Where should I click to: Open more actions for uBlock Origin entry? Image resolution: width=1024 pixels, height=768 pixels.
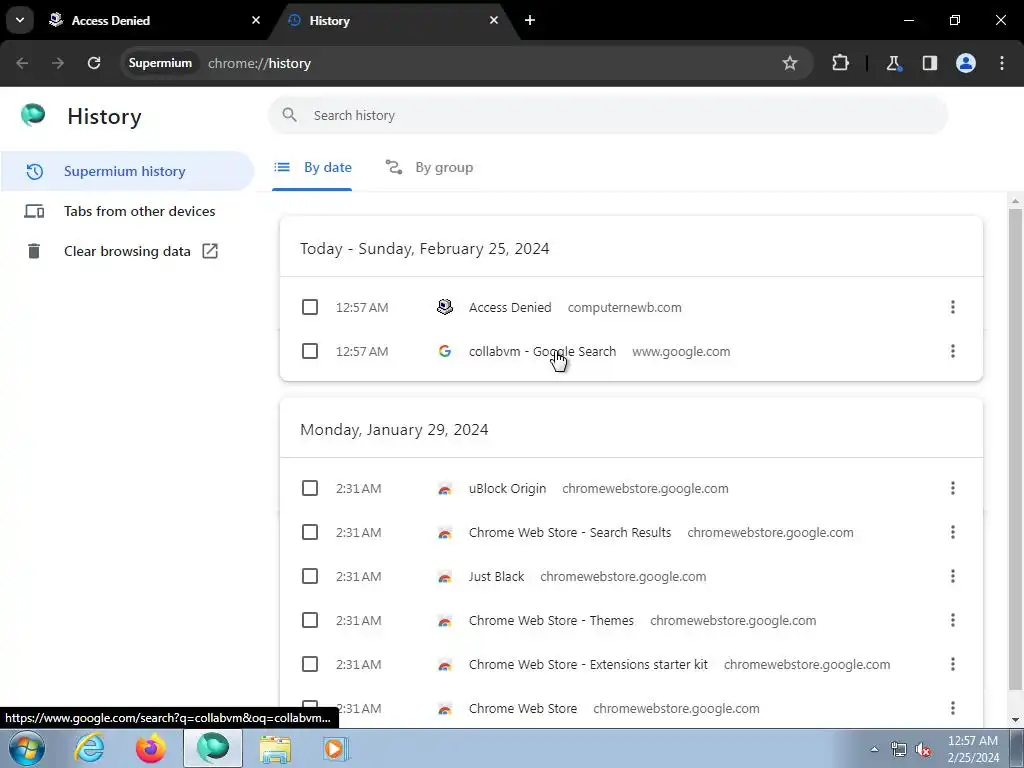[952, 488]
